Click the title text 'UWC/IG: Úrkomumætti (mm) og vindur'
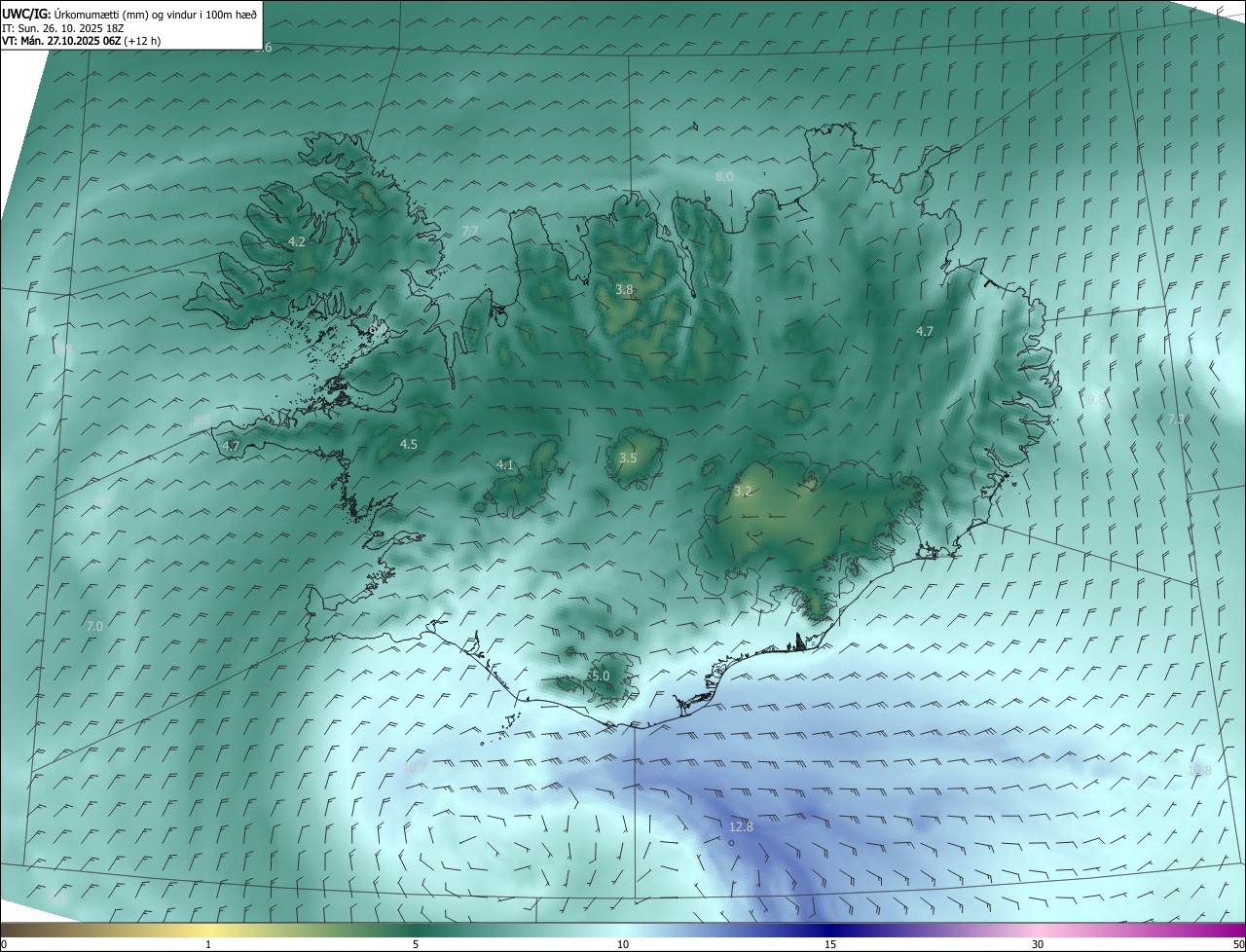This screenshot has width=1246, height=952. (x=99, y=14)
